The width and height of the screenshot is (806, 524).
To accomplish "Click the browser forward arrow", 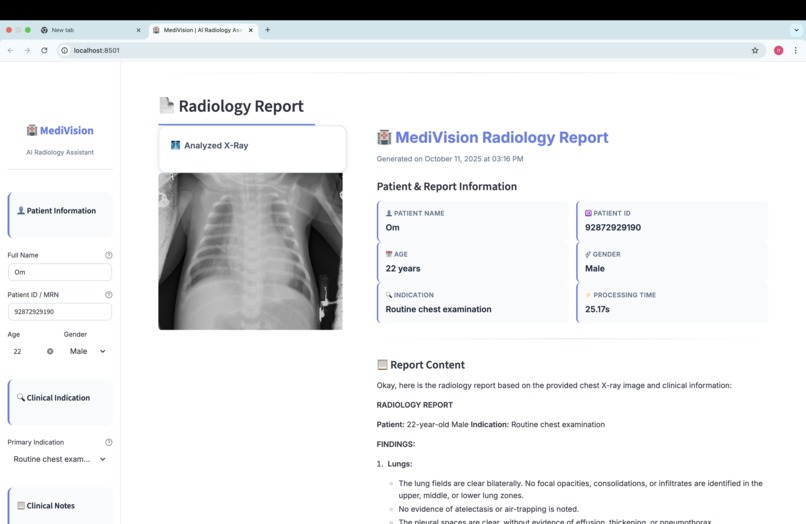I will 27,50.
